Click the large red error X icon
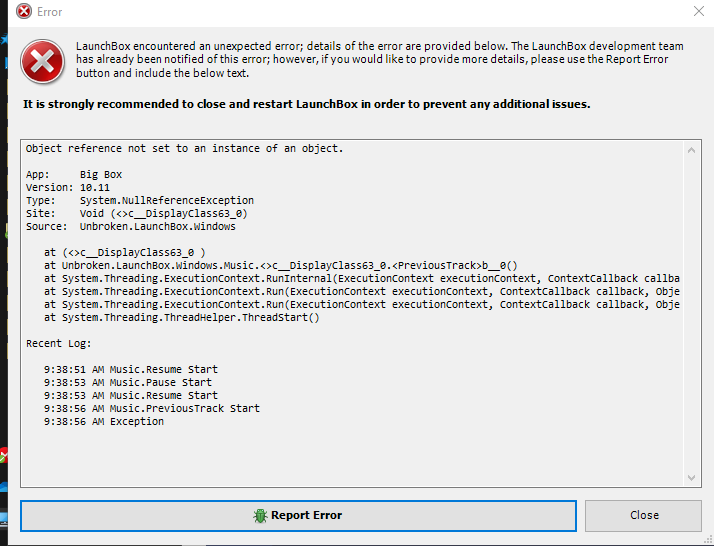Viewport: 714px width, 546px height. click(42, 61)
